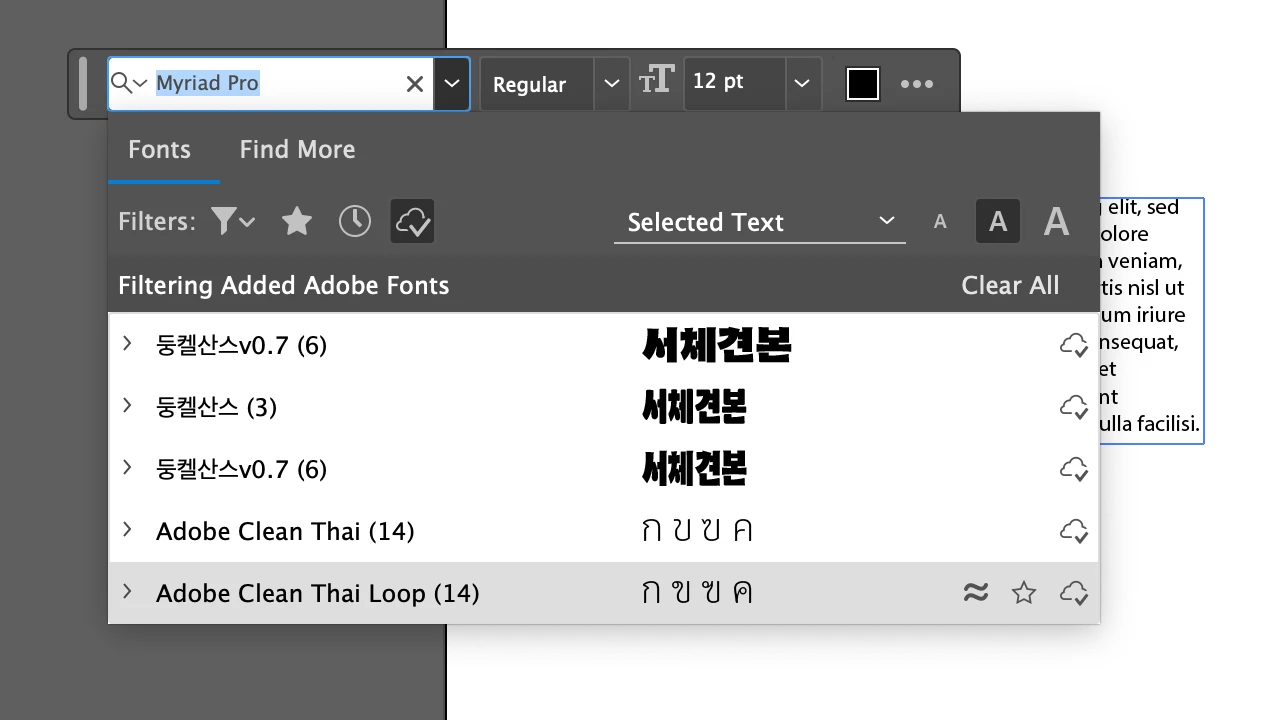
Task: Select the 둥켈산스 (3) font name
Action: pyautogui.click(x=216, y=407)
